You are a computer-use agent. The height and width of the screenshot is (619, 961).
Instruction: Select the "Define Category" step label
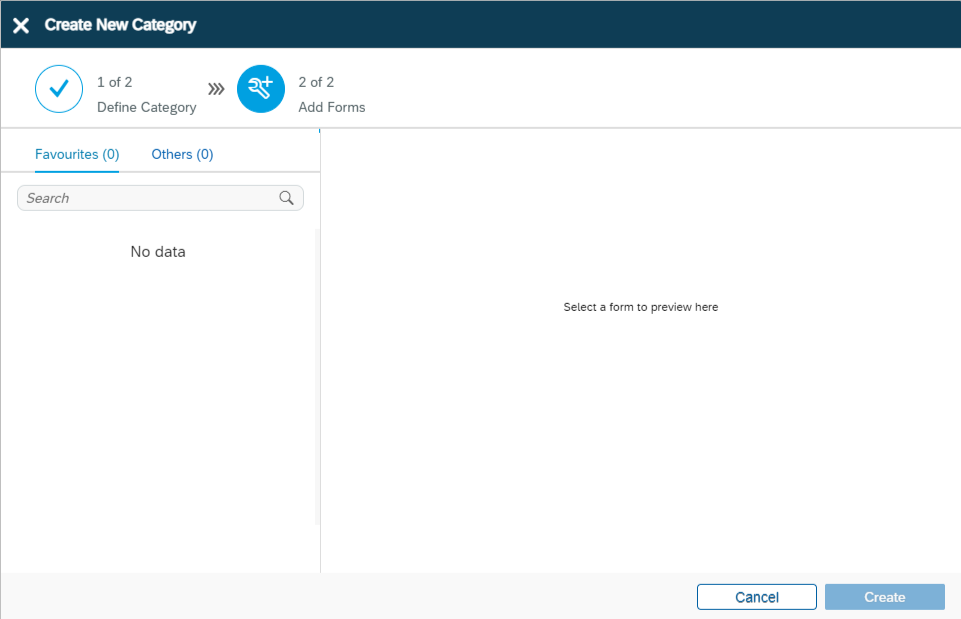(146, 107)
